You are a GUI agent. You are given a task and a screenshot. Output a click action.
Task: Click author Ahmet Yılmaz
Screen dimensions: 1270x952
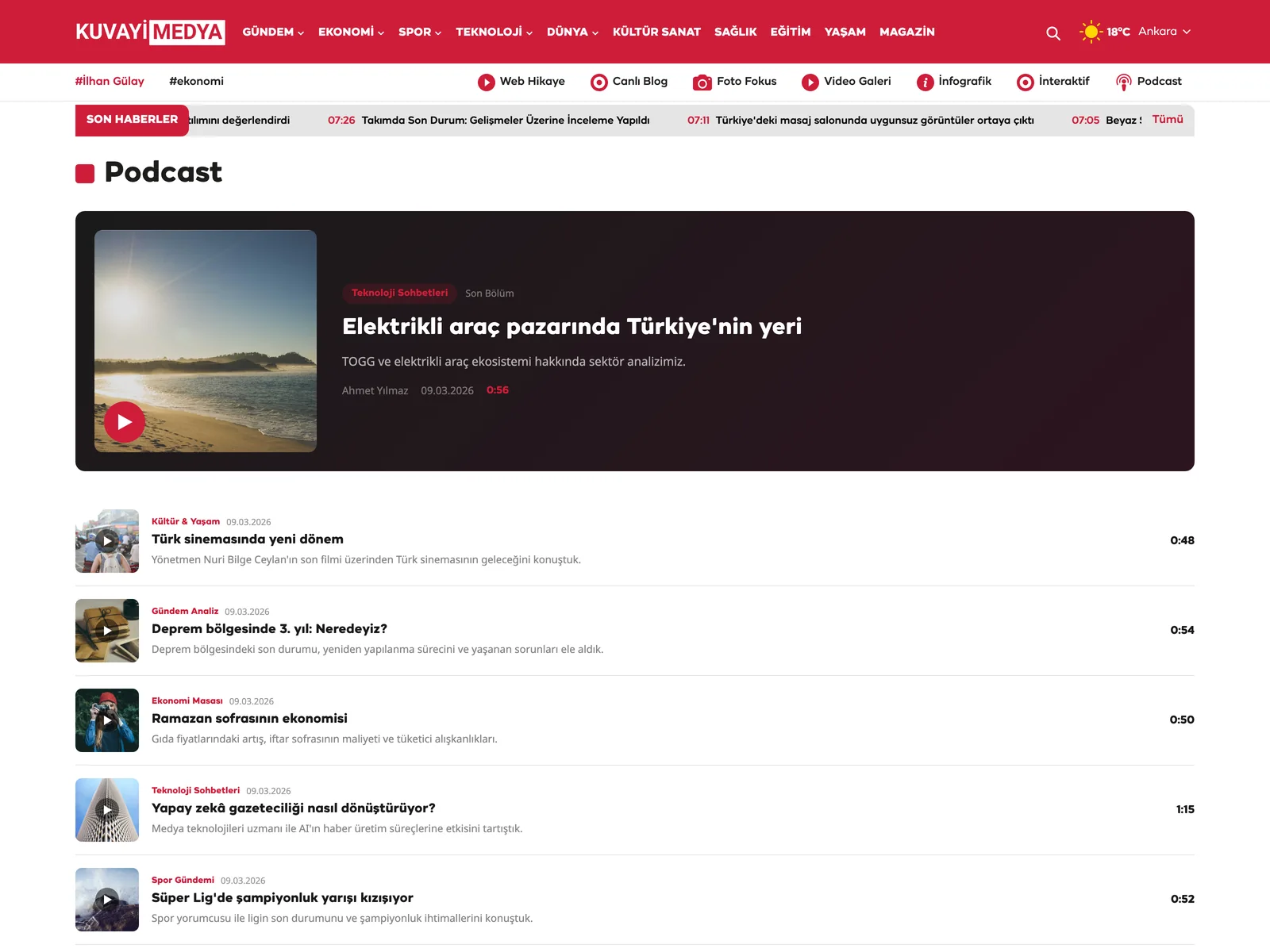375,391
